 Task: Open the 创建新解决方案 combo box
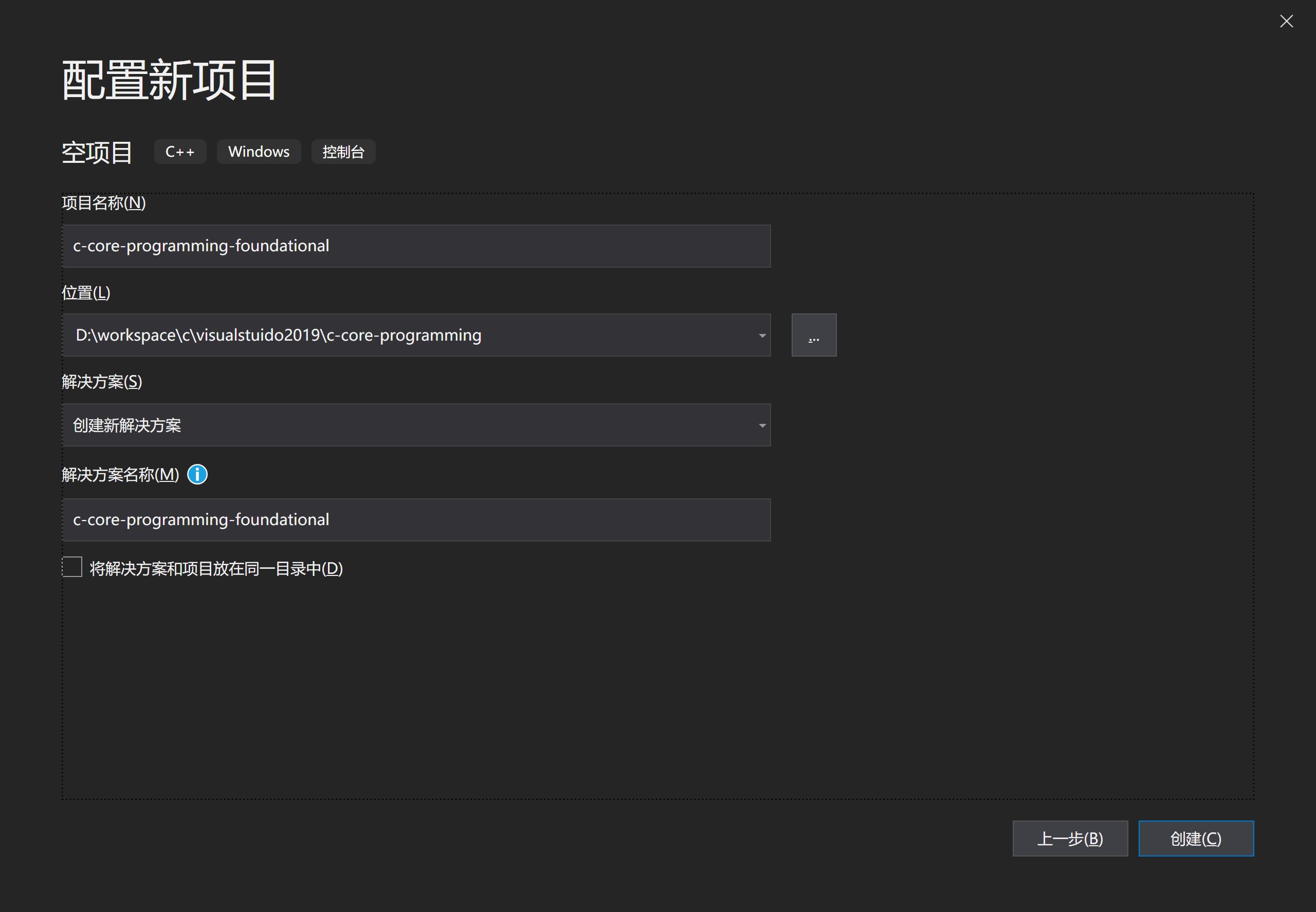[x=400, y=425]
